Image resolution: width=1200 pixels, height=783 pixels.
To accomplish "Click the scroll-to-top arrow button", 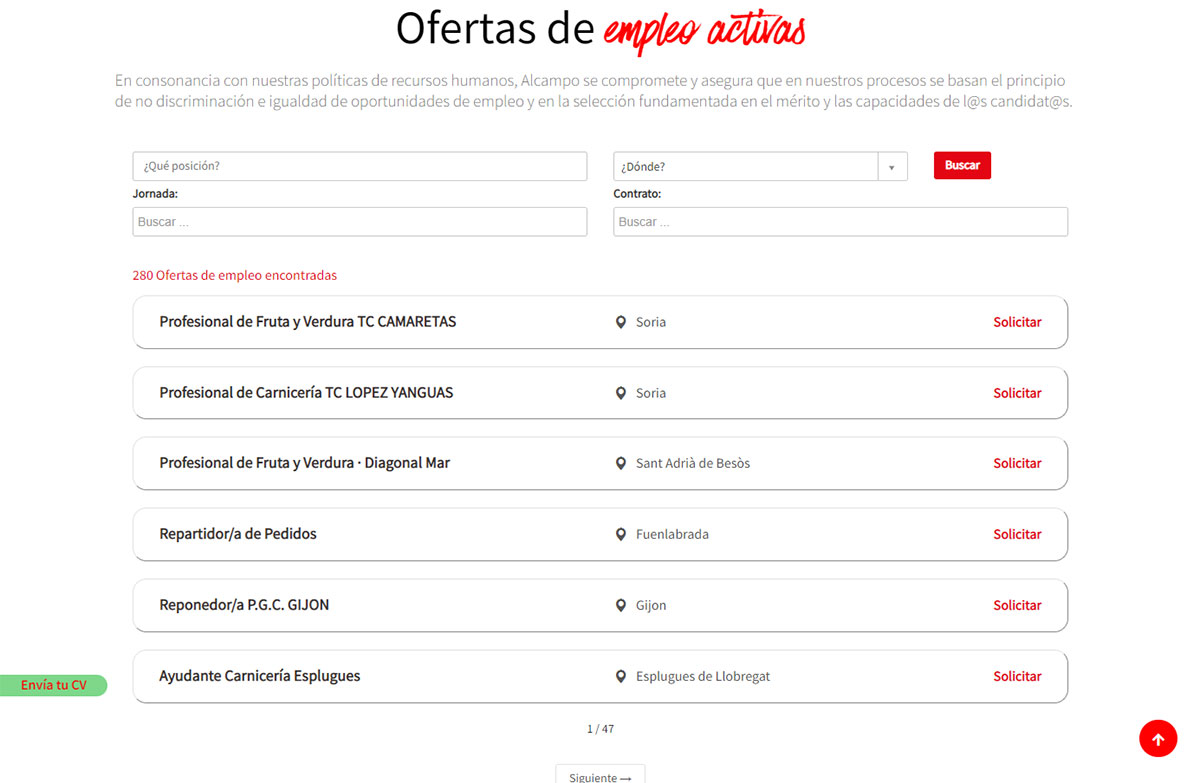I will click(1158, 739).
